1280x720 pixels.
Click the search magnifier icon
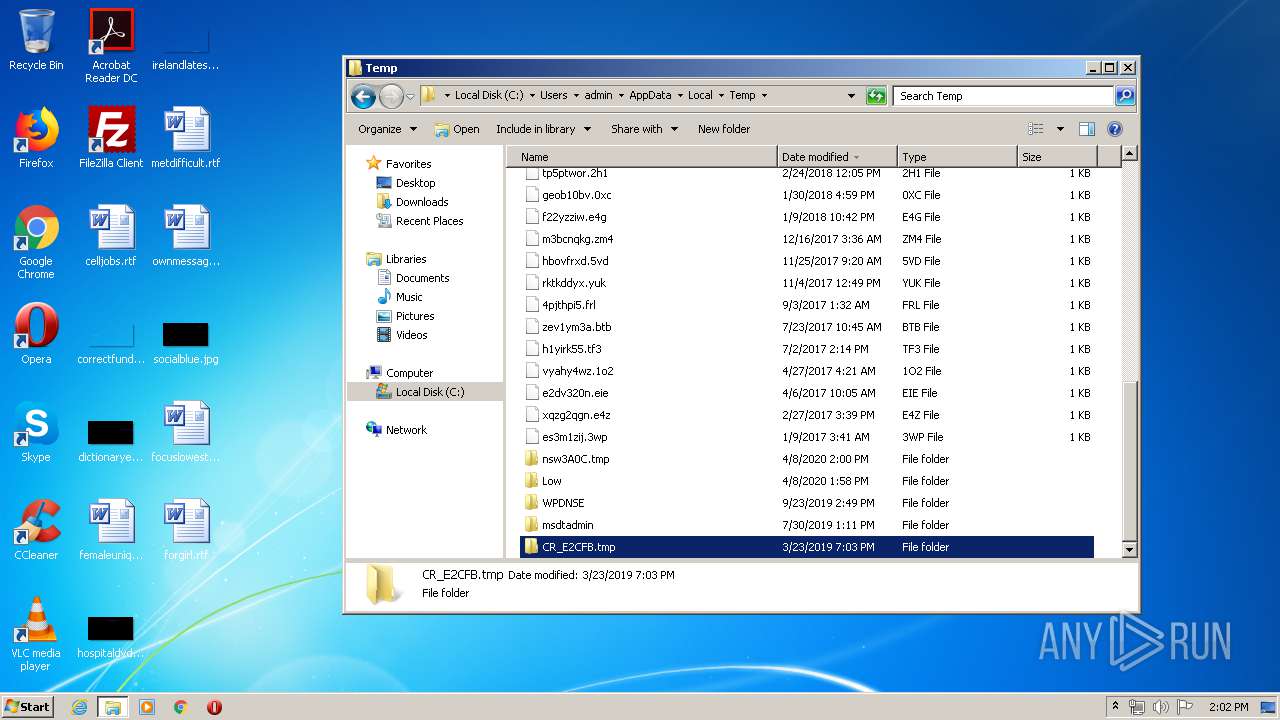1125,96
